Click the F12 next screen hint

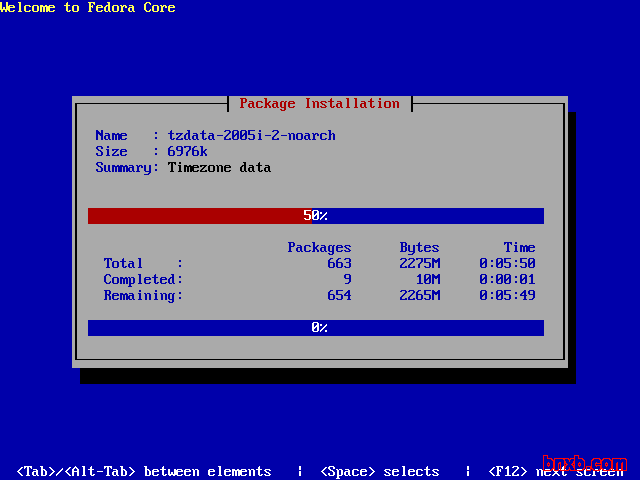click(x=555, y=471)
